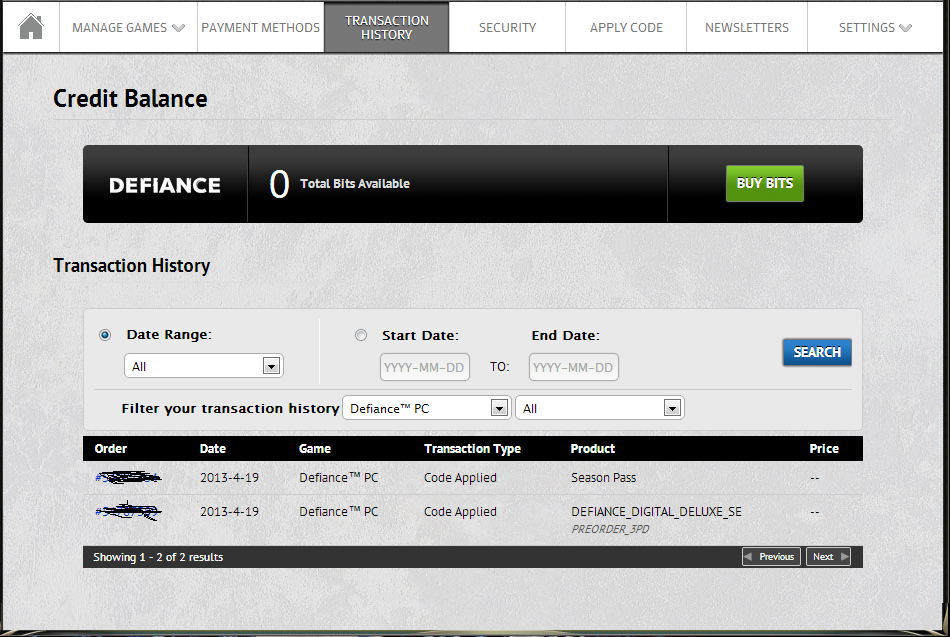The width and height of the screenshot is (950, 637).
Task: Click the Code Applied cell in Season Pass row
Action: [x=460, y=478]
